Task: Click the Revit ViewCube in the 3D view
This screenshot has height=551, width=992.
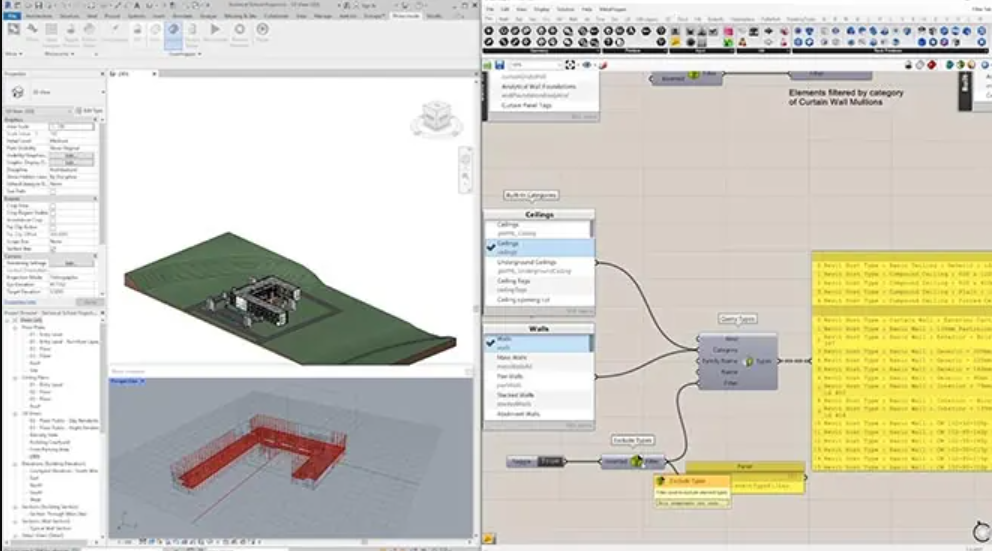Action: coord(437,117)
